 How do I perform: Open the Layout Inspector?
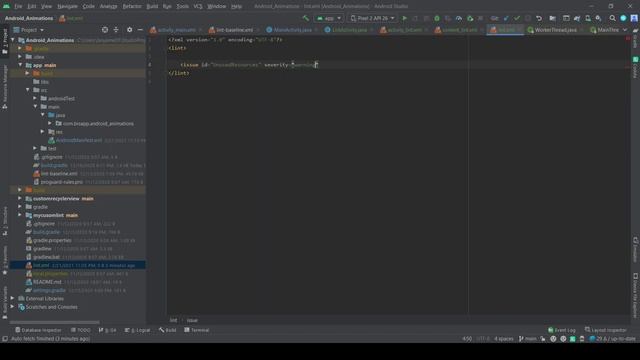click(606, 330)
